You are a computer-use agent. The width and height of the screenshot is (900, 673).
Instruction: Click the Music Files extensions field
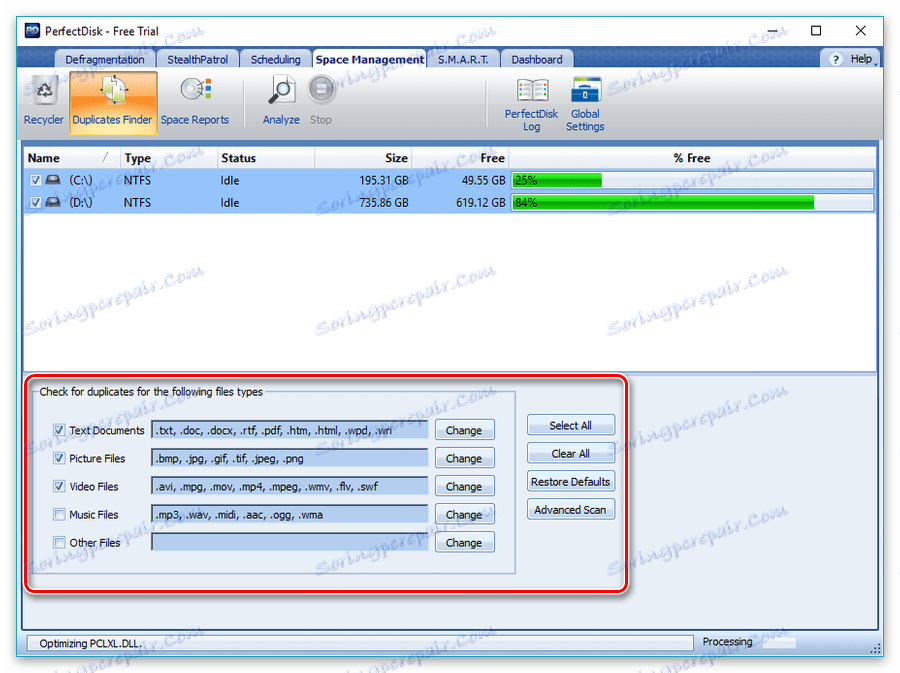click(x=290, y=515)
